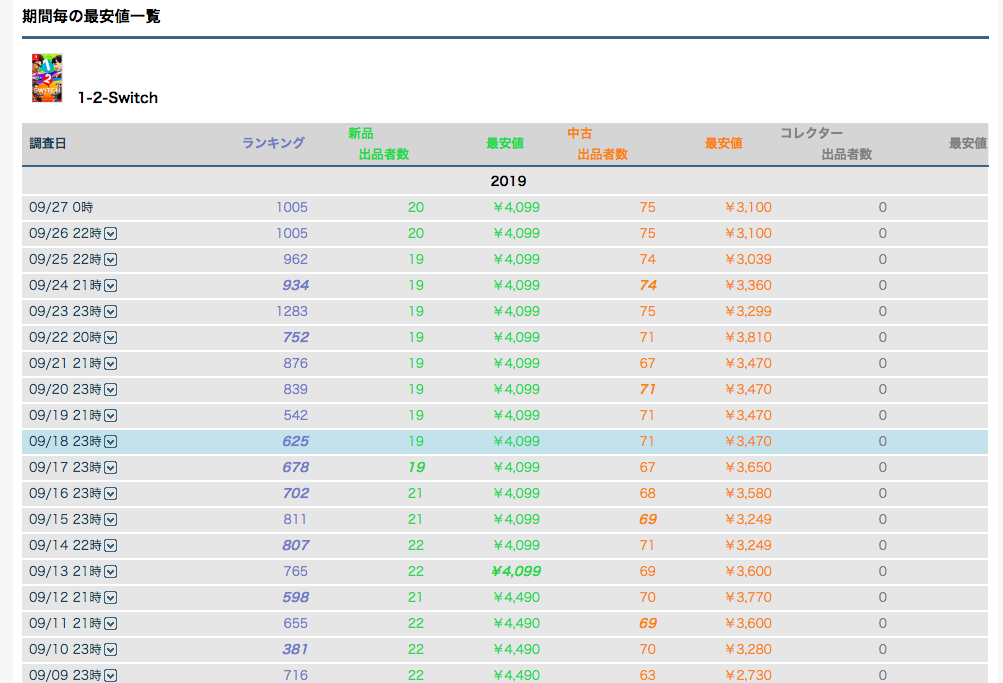Click used price ¥3,299 in 09/23 row
This screenshot has width=1003, height=683.
(748, 311)
